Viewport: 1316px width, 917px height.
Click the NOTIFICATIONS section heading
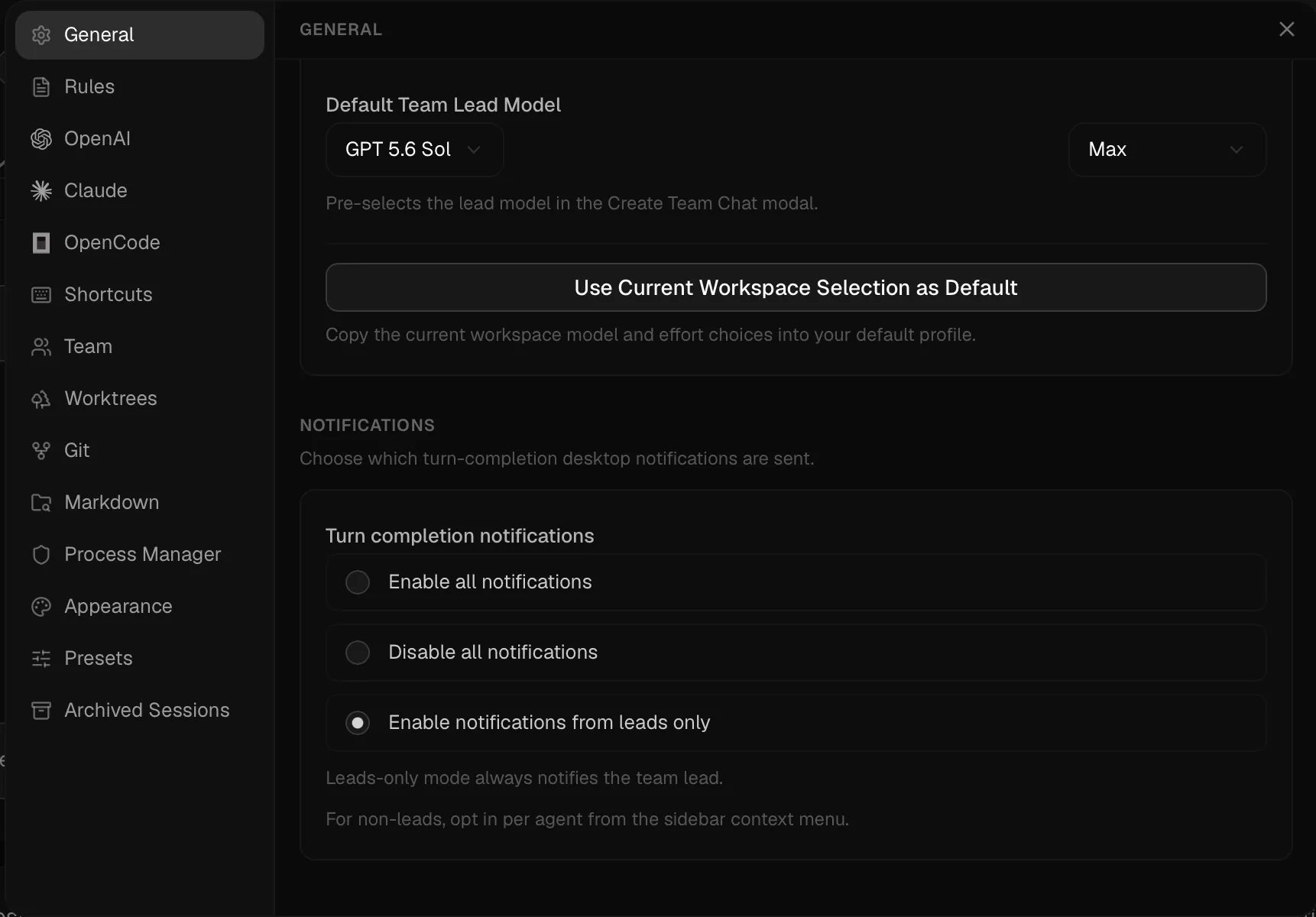[367, 425]
